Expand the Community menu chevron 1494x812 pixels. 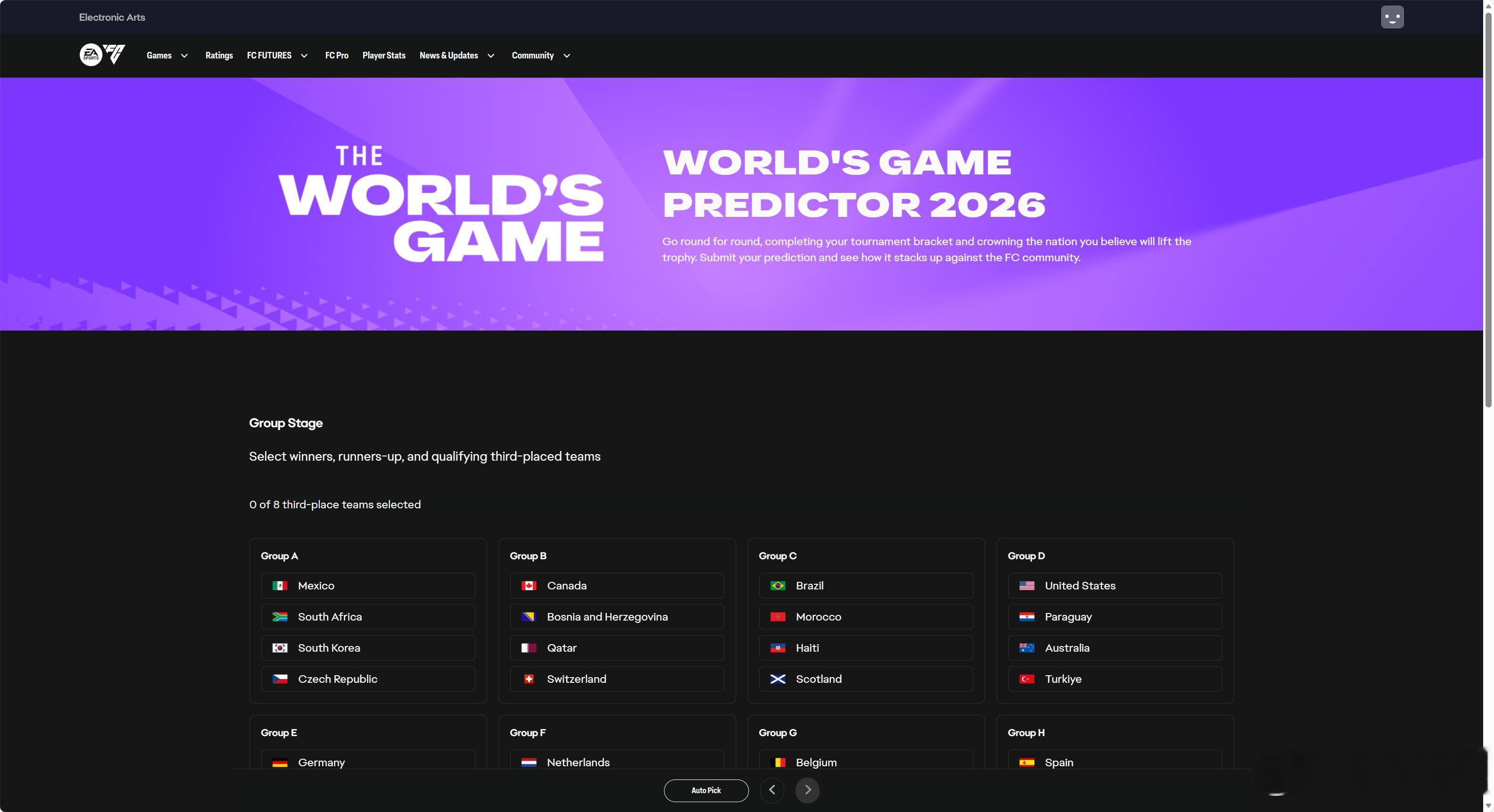coord(567,56)
